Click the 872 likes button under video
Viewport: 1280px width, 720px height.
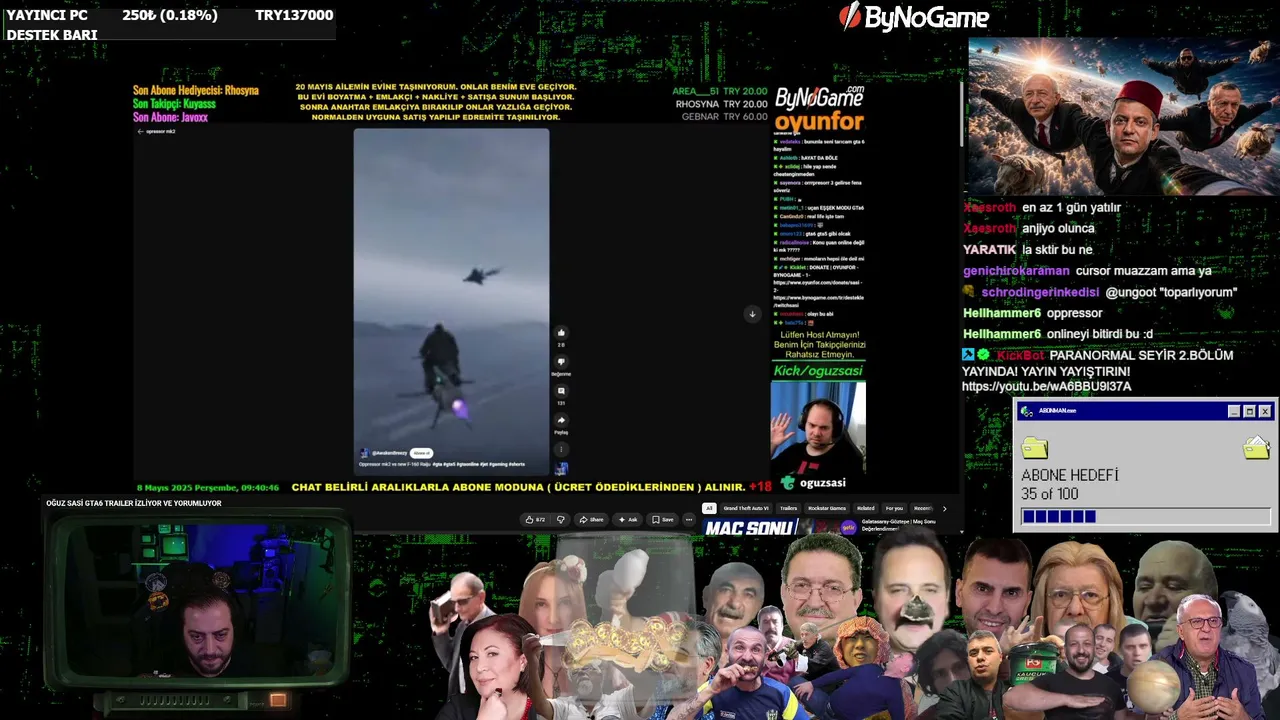(x=535, y=519)
